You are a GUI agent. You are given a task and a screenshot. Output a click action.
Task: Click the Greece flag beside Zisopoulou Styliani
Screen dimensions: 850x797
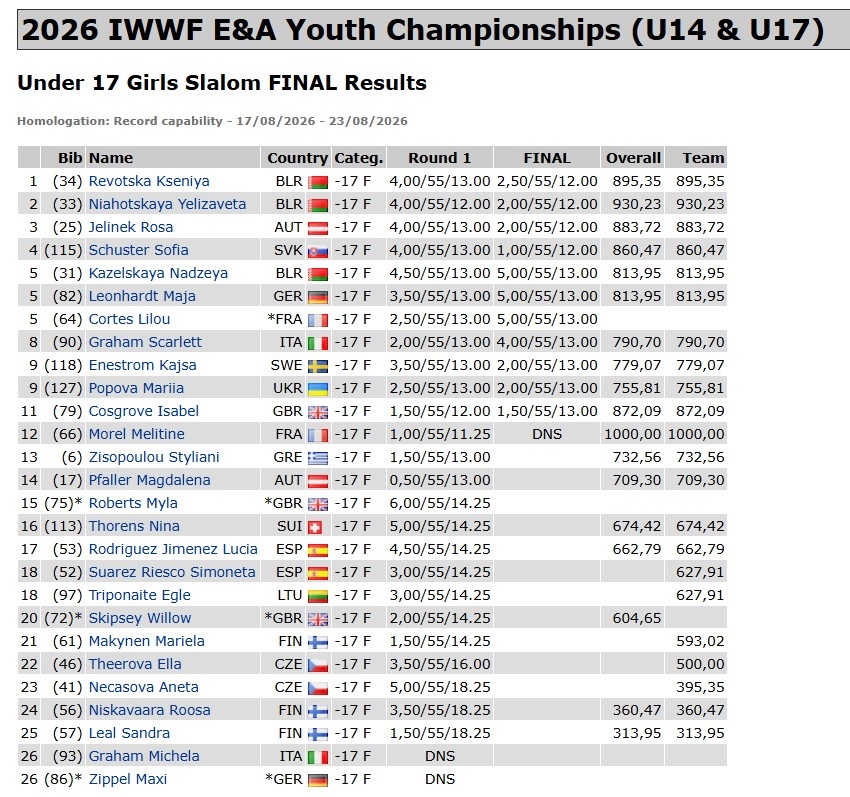click(318, 458)
